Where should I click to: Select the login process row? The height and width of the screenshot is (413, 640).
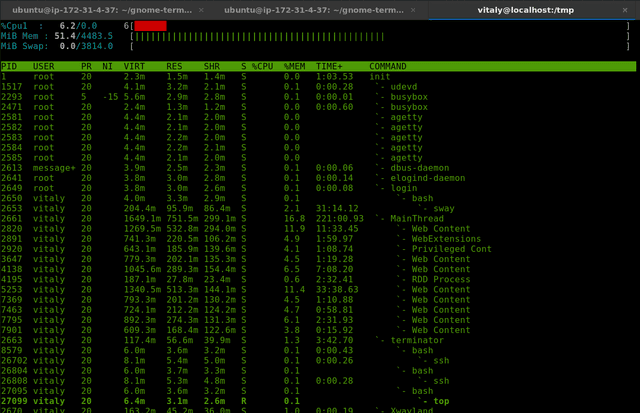pos(318,188)
